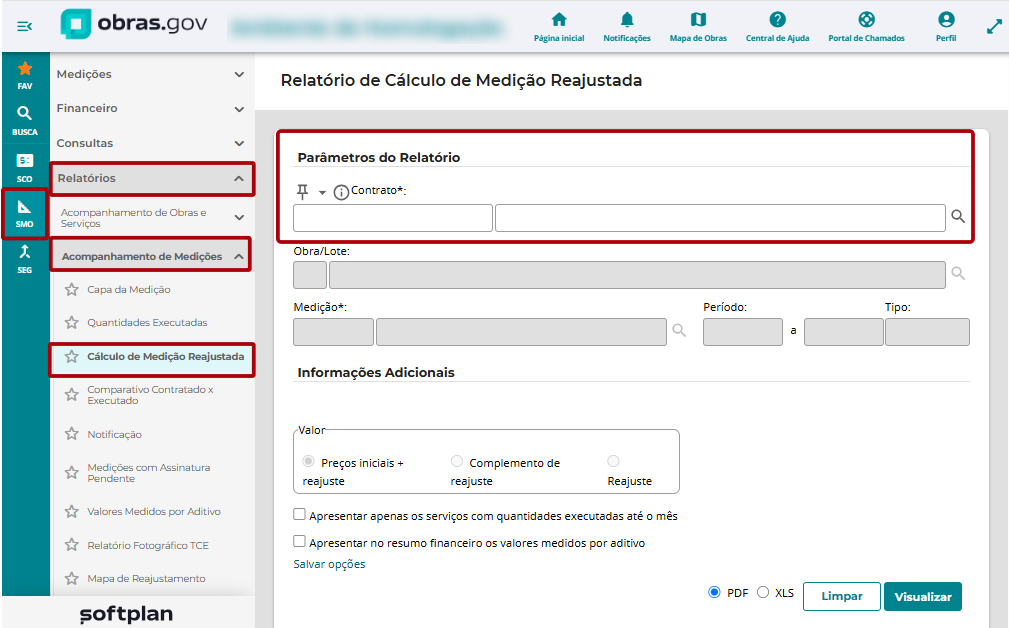Viewport: 1009px width, 628px height.
Task: Check serviços com quantidades executadas até o mês
Action: pyautogui.click(x=299, y=514)
